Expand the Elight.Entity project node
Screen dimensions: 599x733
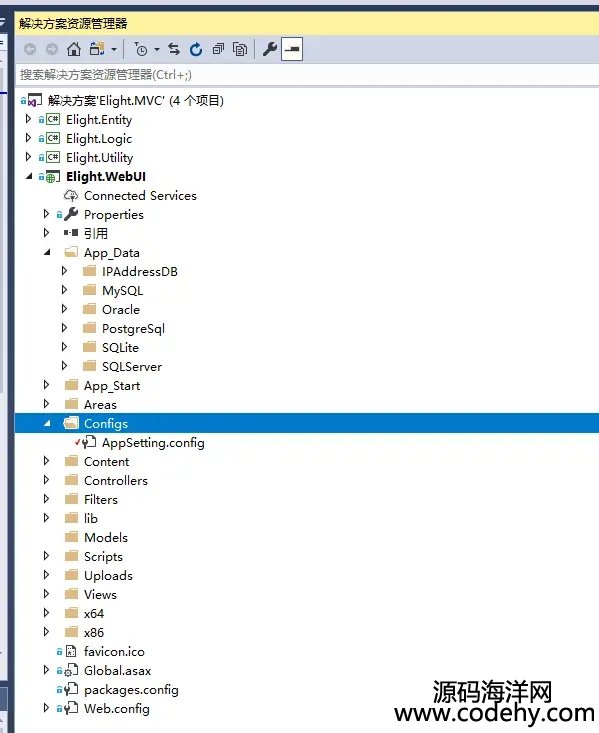(x=28, y=119)
